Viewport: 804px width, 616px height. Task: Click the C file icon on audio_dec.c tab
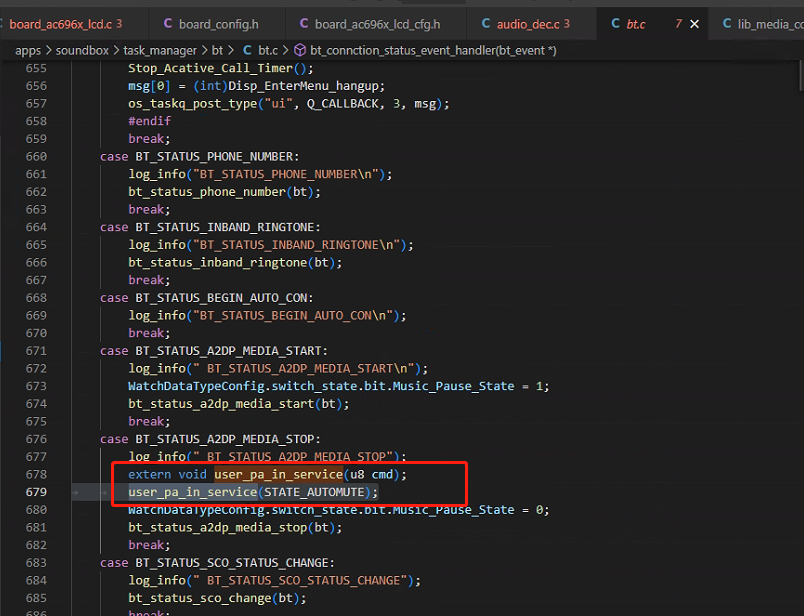486,24
